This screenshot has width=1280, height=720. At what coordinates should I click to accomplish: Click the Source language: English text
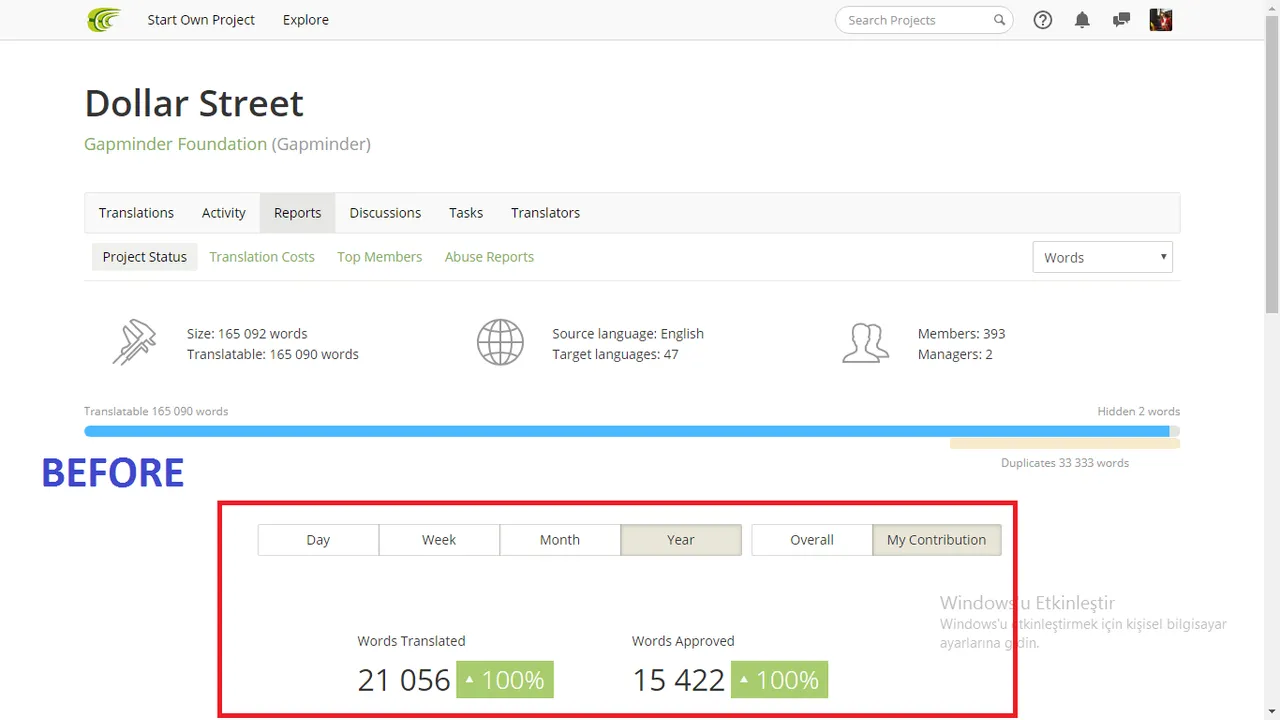628,334
